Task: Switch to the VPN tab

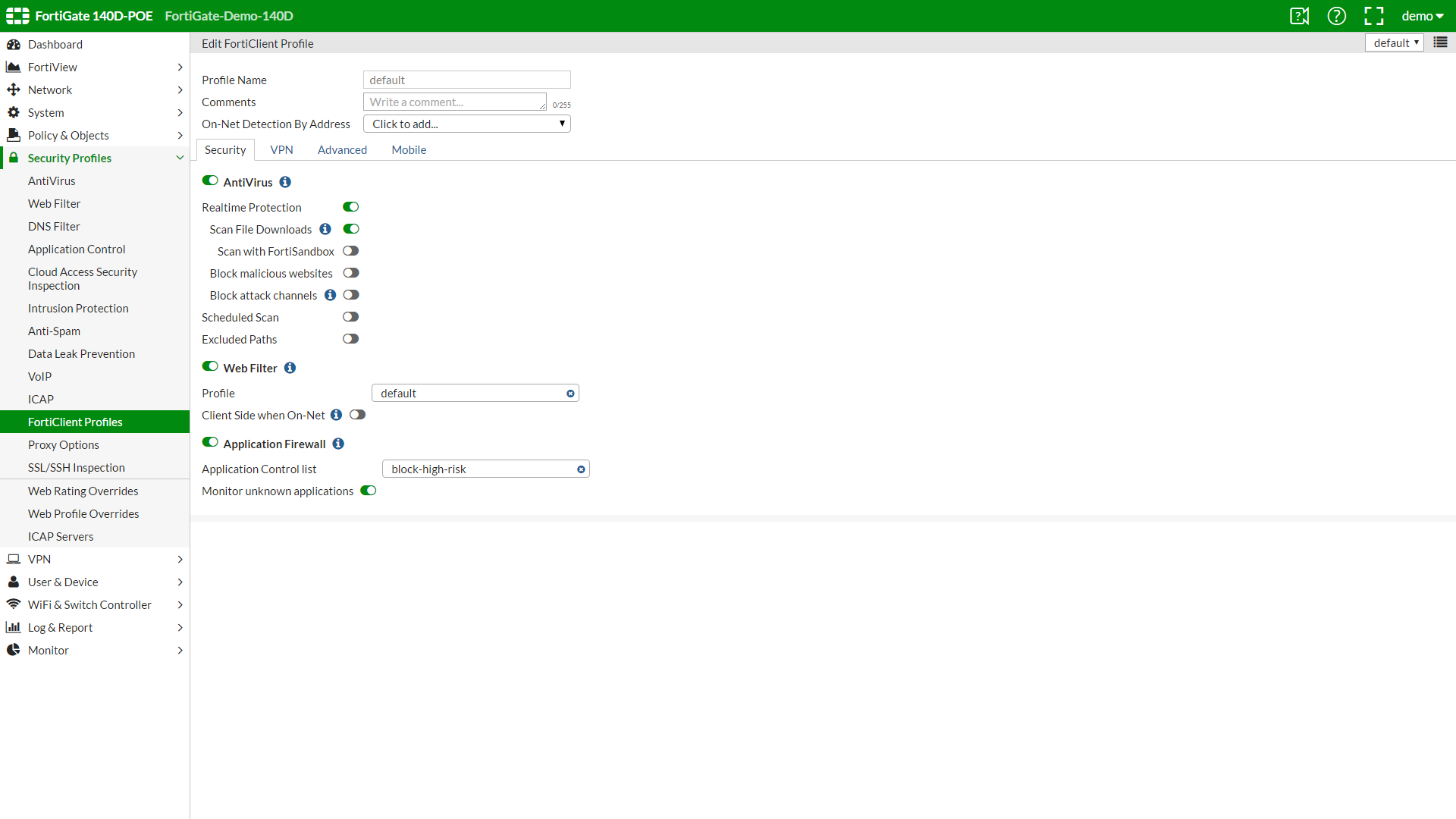Action: click(281, 150)
